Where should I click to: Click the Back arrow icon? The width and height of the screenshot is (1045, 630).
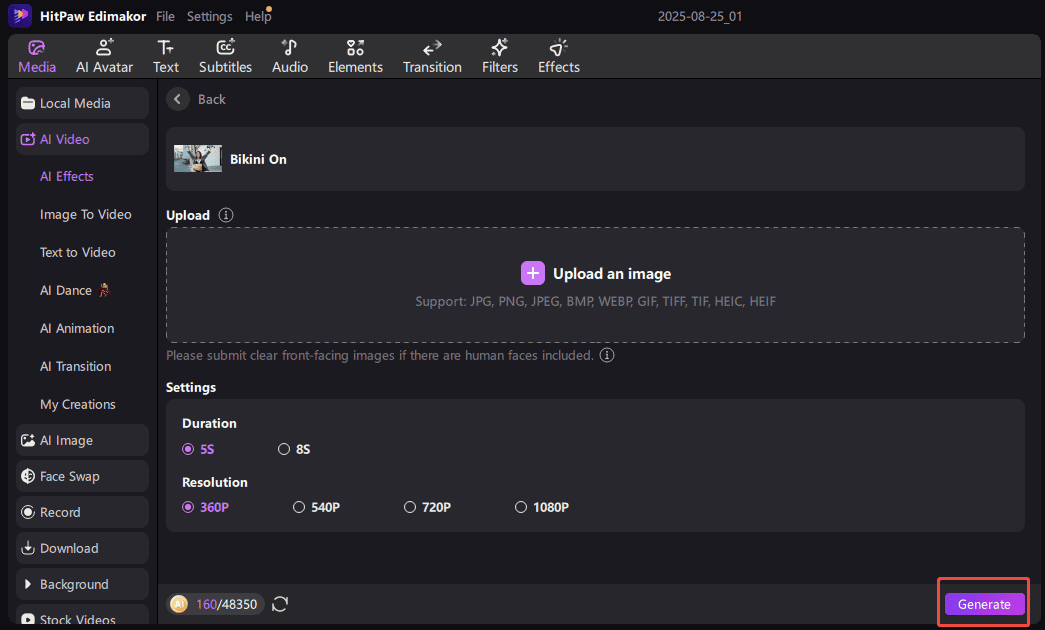coord(177,99)
